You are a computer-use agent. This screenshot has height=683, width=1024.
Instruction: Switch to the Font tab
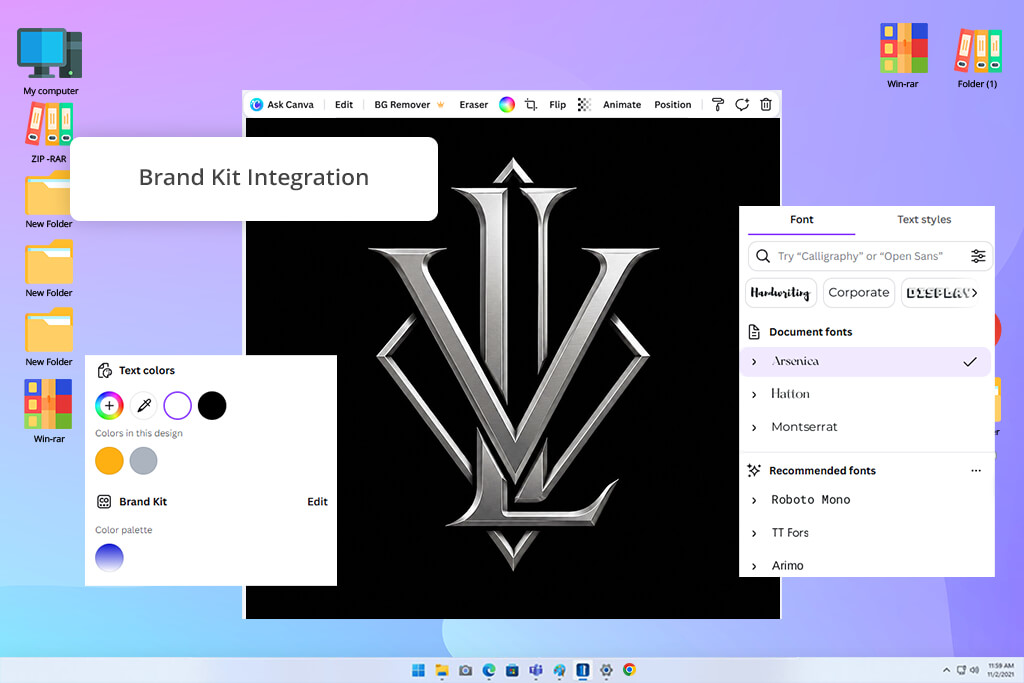coord(801,220)
